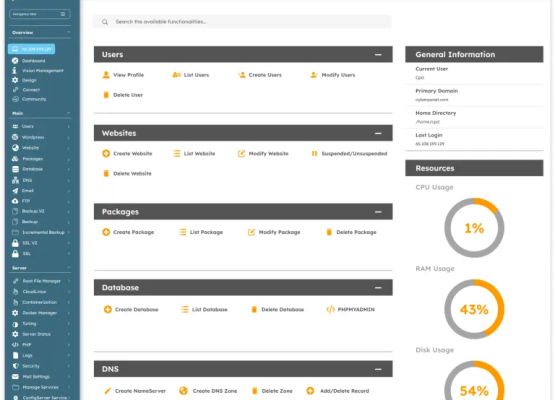Image resolution: width=555 pixels, height=400 pixels.
Task: Open Manage Services in sidebar
Action: pyautogui.click(x=40, y=387)
